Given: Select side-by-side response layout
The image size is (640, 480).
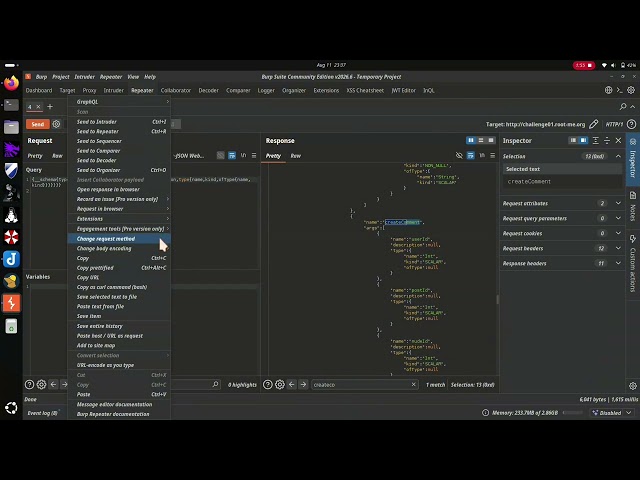Looking at the screenshot, I should coord(471,140).
